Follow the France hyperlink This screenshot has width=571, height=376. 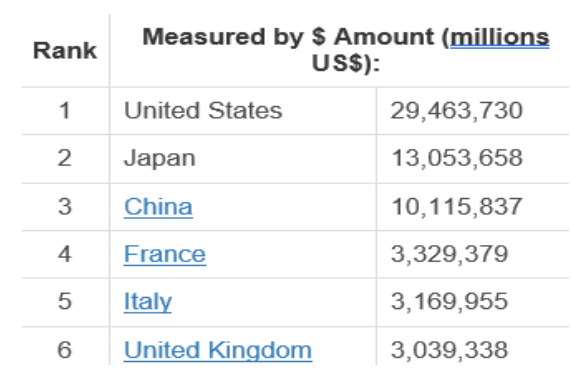[165, 254]
